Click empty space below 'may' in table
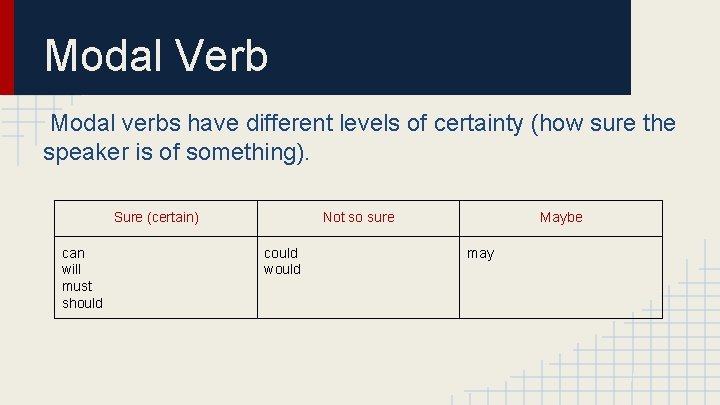The image size is (720, 405). click(x=561, y=292)
